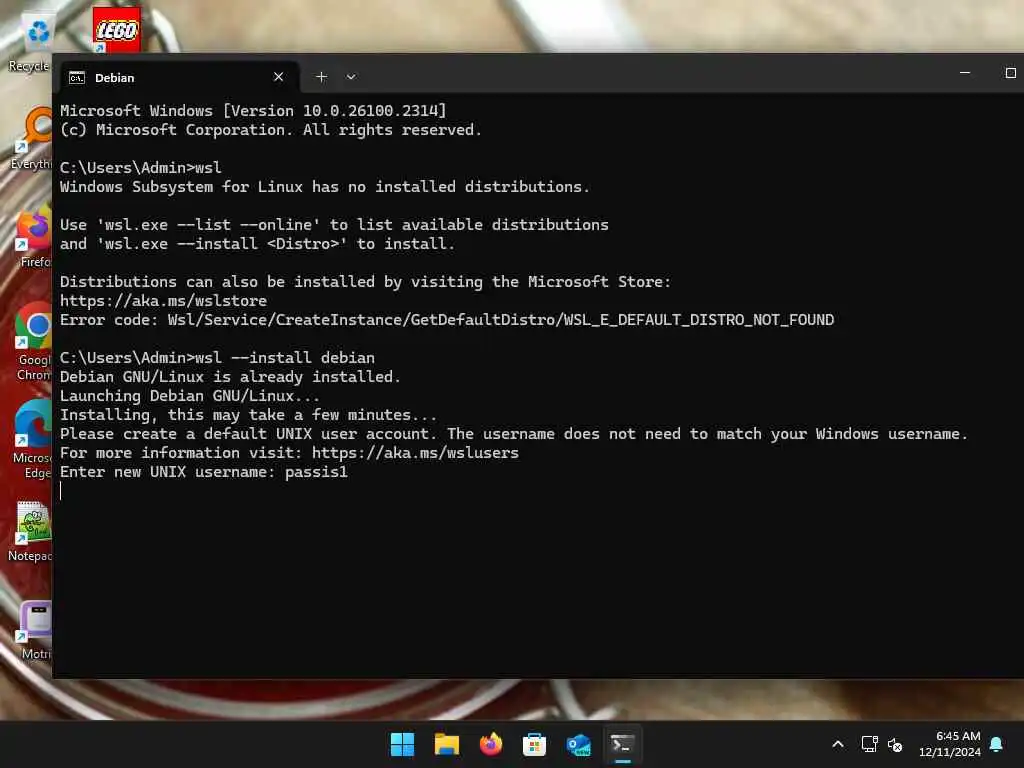This screenshot has height=768, width=1024.
Task: Open the LEGO desktop shortcut
Action: [x=116, y=30]
